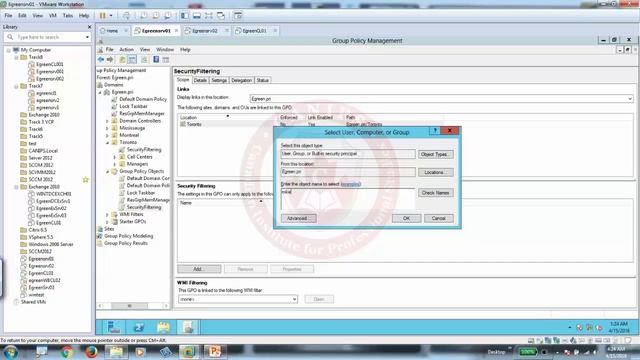Switch to the EgreenCL01 VM tab
This screenshot has width=640, height=360.
tap(254, 31)
